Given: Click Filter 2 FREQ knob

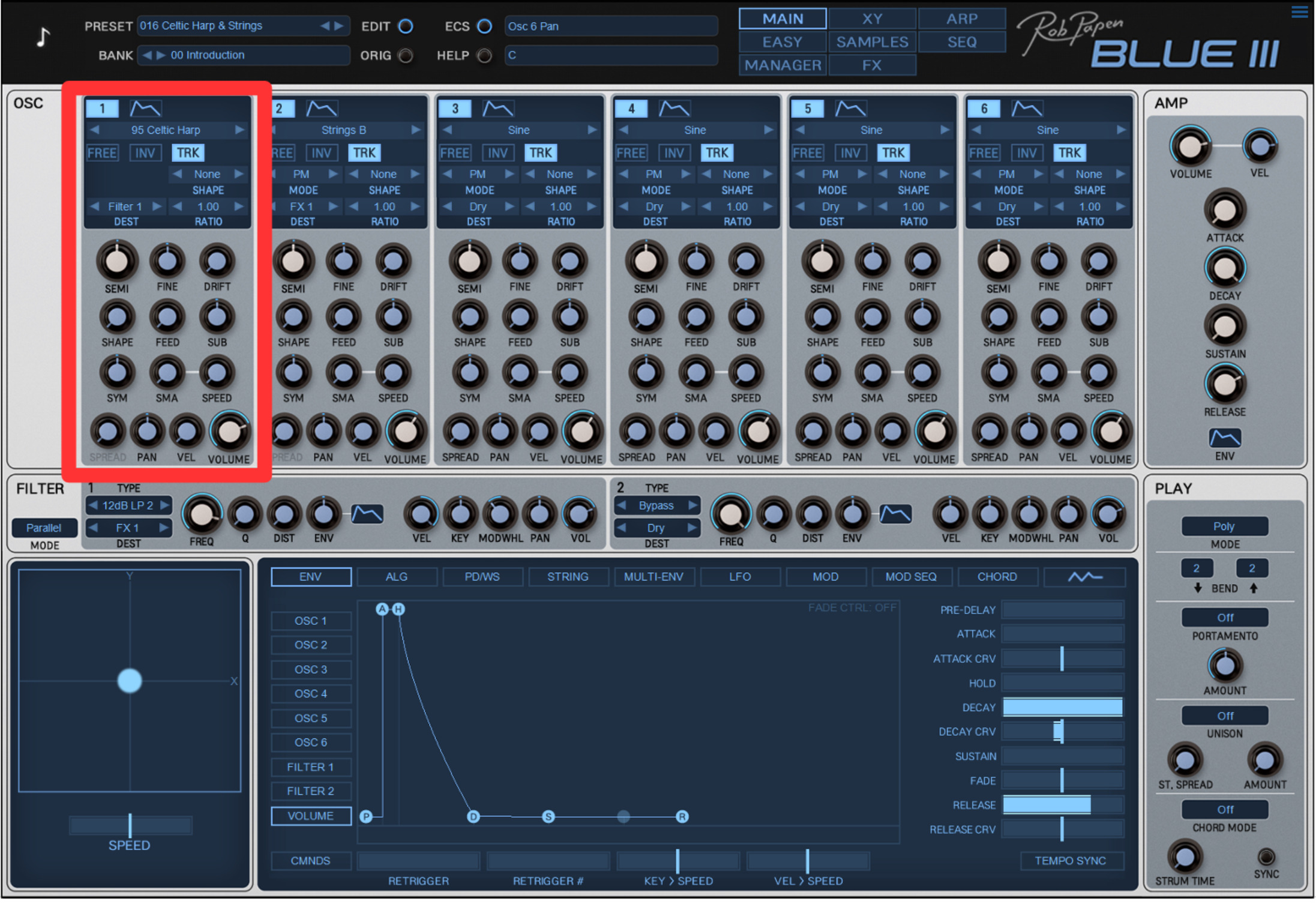Looking at the screenshot, I should 730,514.
